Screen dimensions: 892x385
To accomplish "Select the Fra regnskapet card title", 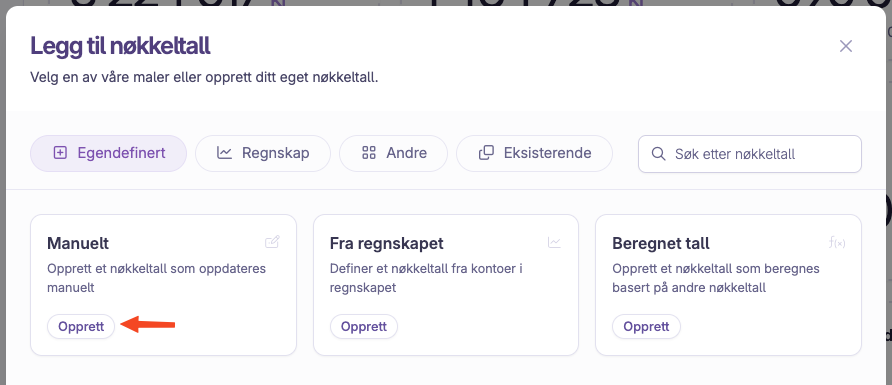I will (x=387, y=243).
